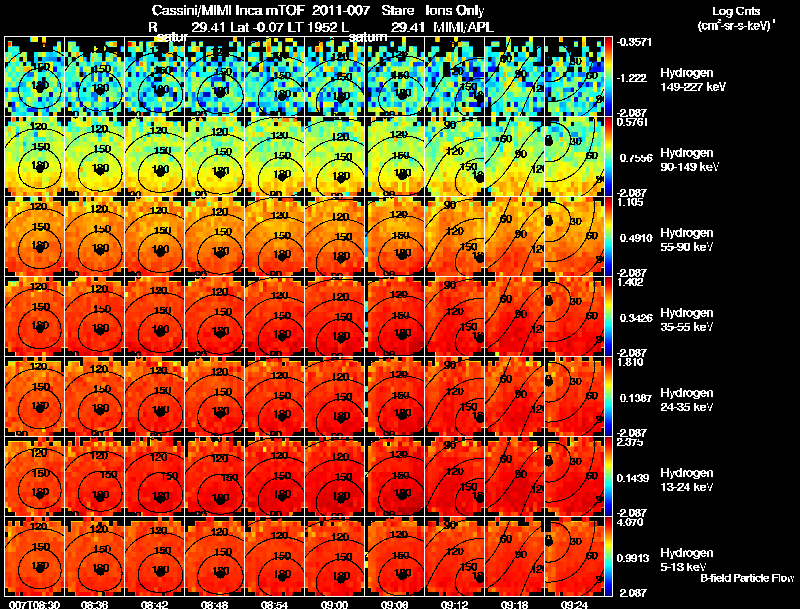800x609 pixels.
Task: Click the Log Cnts units header
Action: point(736,18)
